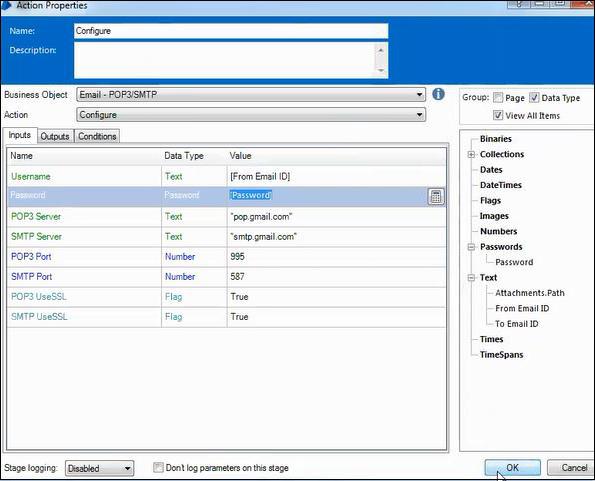Click the Description scrollbar down arrow
This screenshot has width=595, height=481.
pos(381,71)
